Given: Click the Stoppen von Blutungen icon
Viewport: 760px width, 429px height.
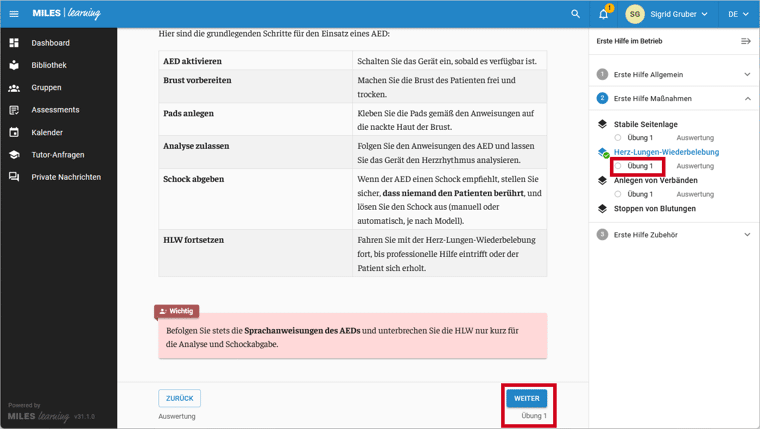Looking at the screenshot, I should coord(602,209).
